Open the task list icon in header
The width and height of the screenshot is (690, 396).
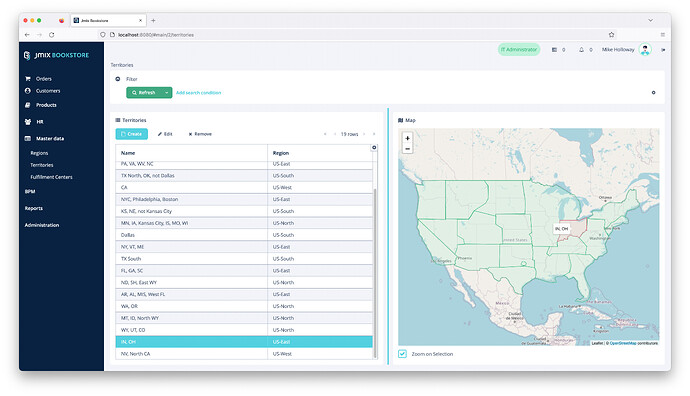(x=554, y=50)
